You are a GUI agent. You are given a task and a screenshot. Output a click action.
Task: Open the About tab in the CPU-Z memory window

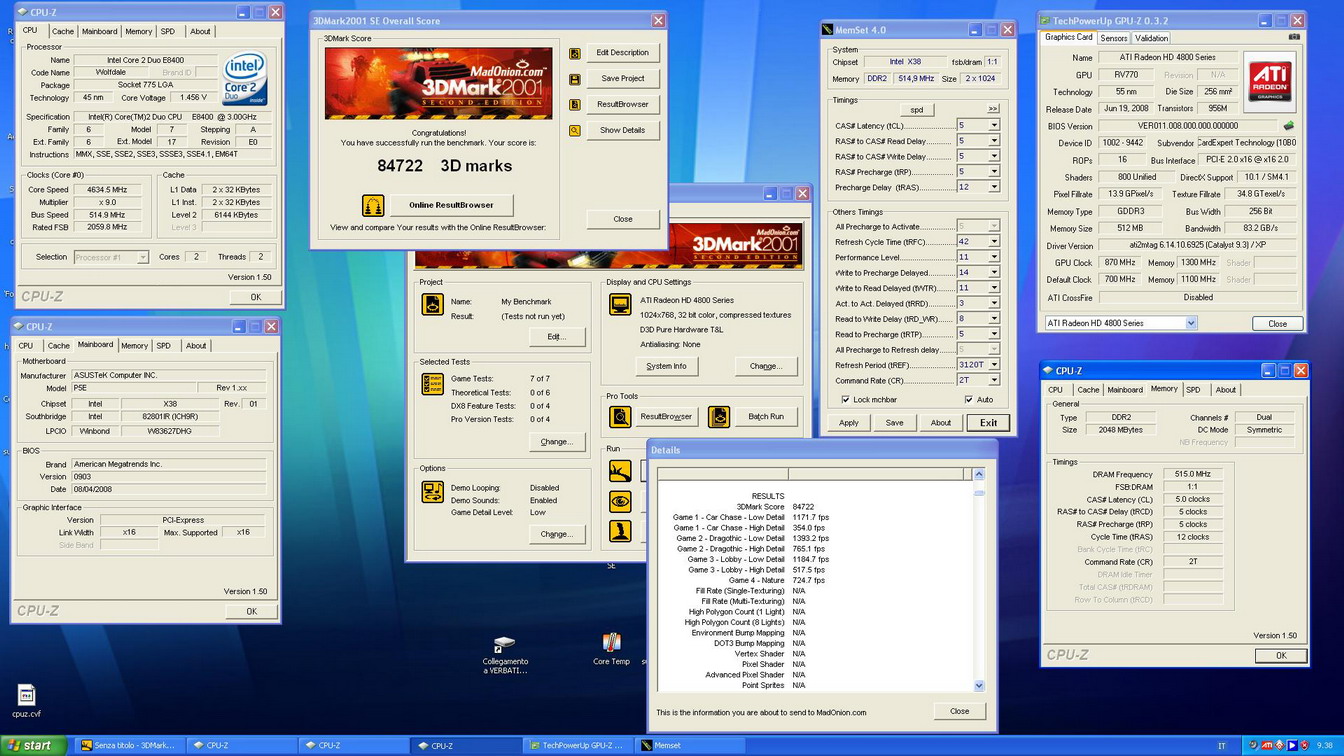tap(1226, 390)
